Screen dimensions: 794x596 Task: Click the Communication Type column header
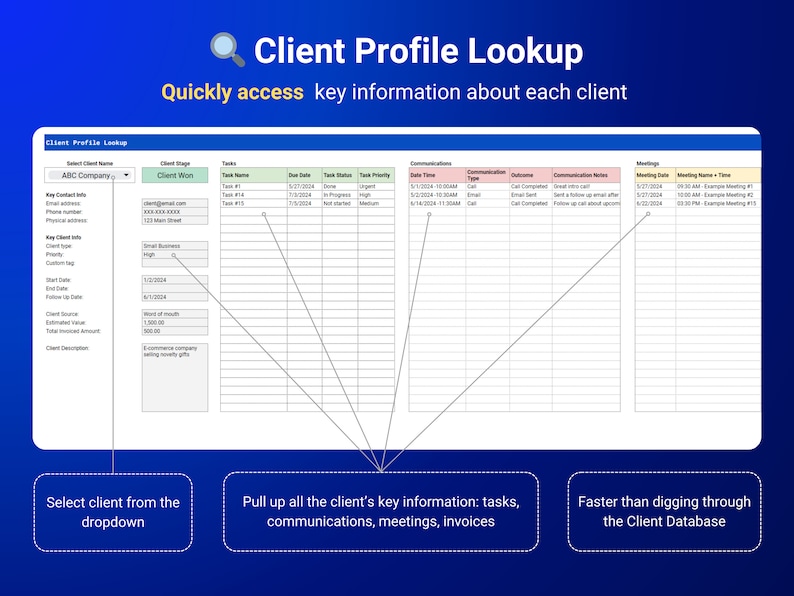pyautogui.click(x=488, y=175)
